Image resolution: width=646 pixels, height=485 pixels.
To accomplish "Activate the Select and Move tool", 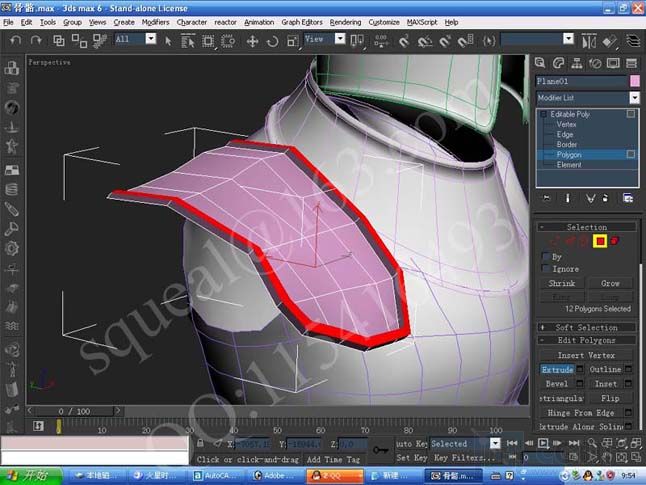I will click(252, 41).
